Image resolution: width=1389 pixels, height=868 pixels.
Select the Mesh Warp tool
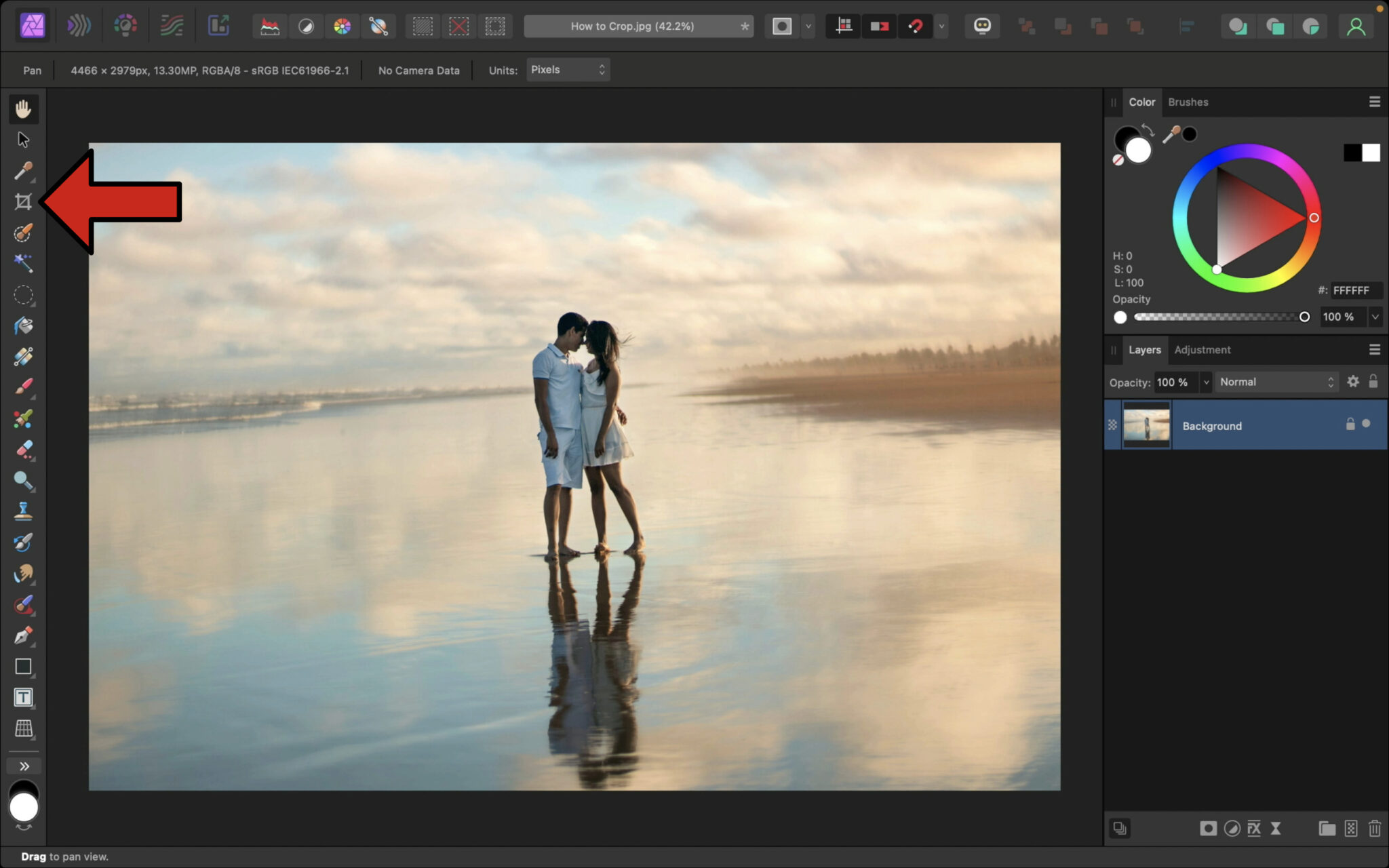[23, 728]
